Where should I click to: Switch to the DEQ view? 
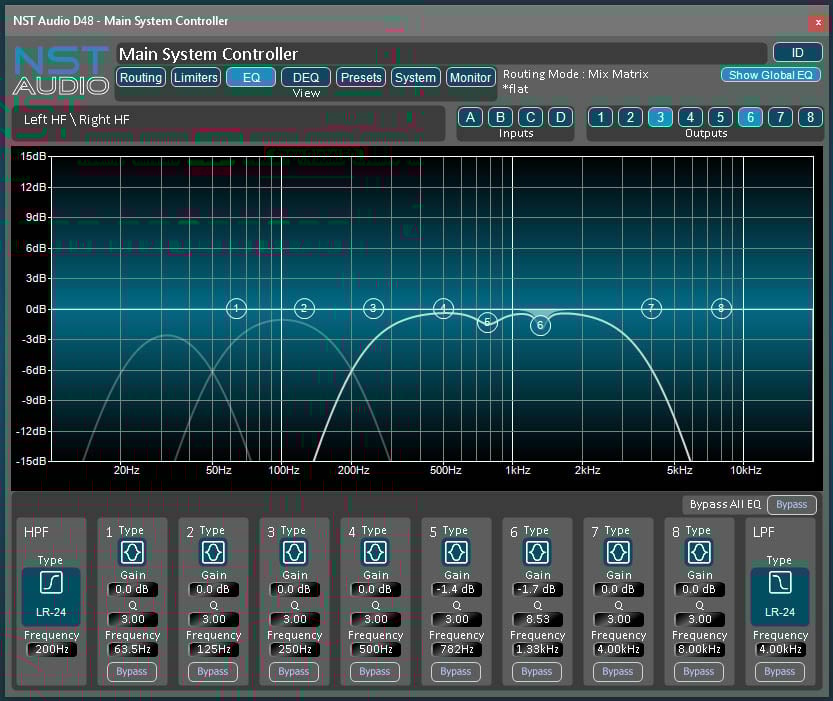point(305,77)
